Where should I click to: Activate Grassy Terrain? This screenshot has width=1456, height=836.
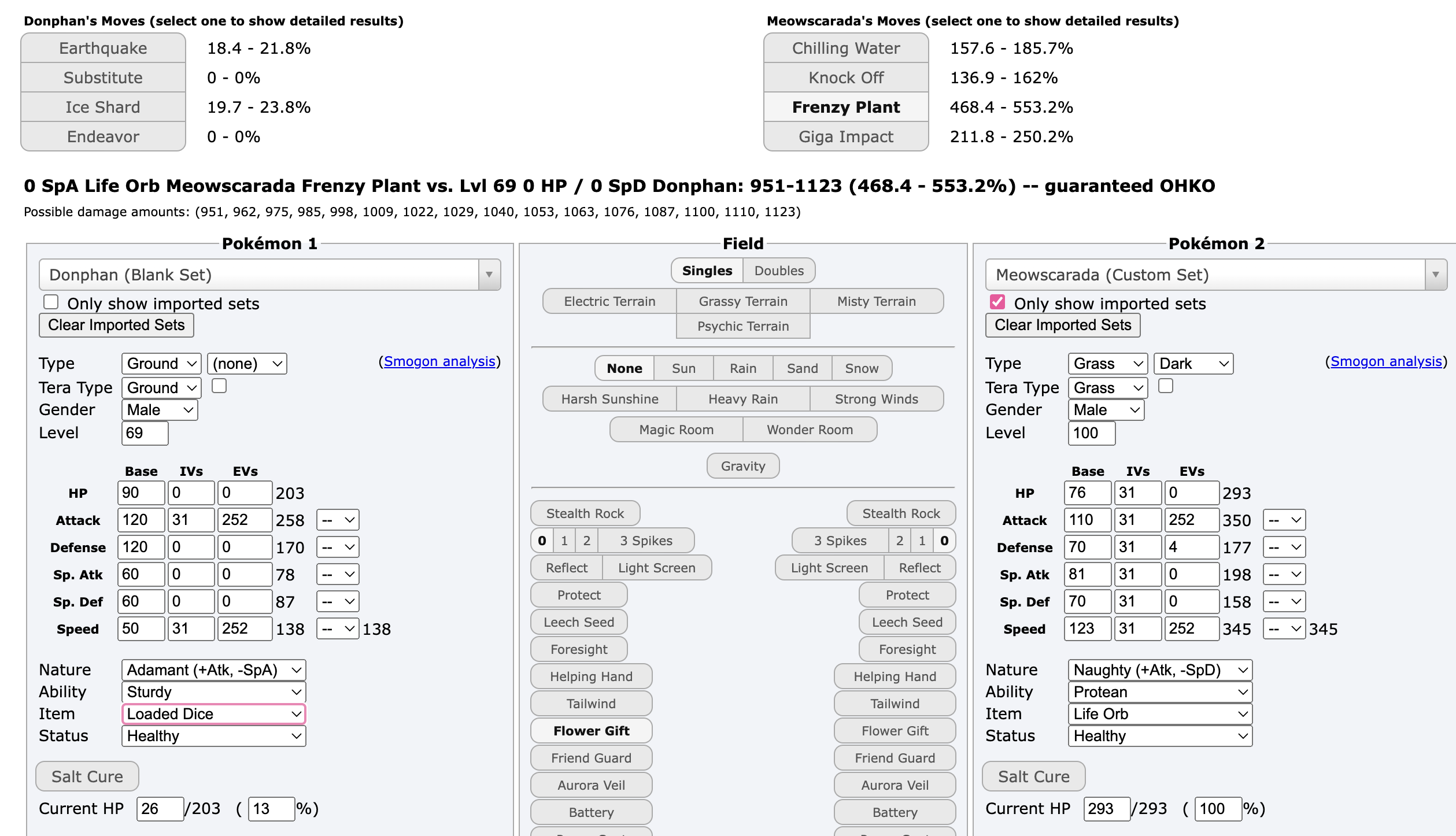pos(743,301)
